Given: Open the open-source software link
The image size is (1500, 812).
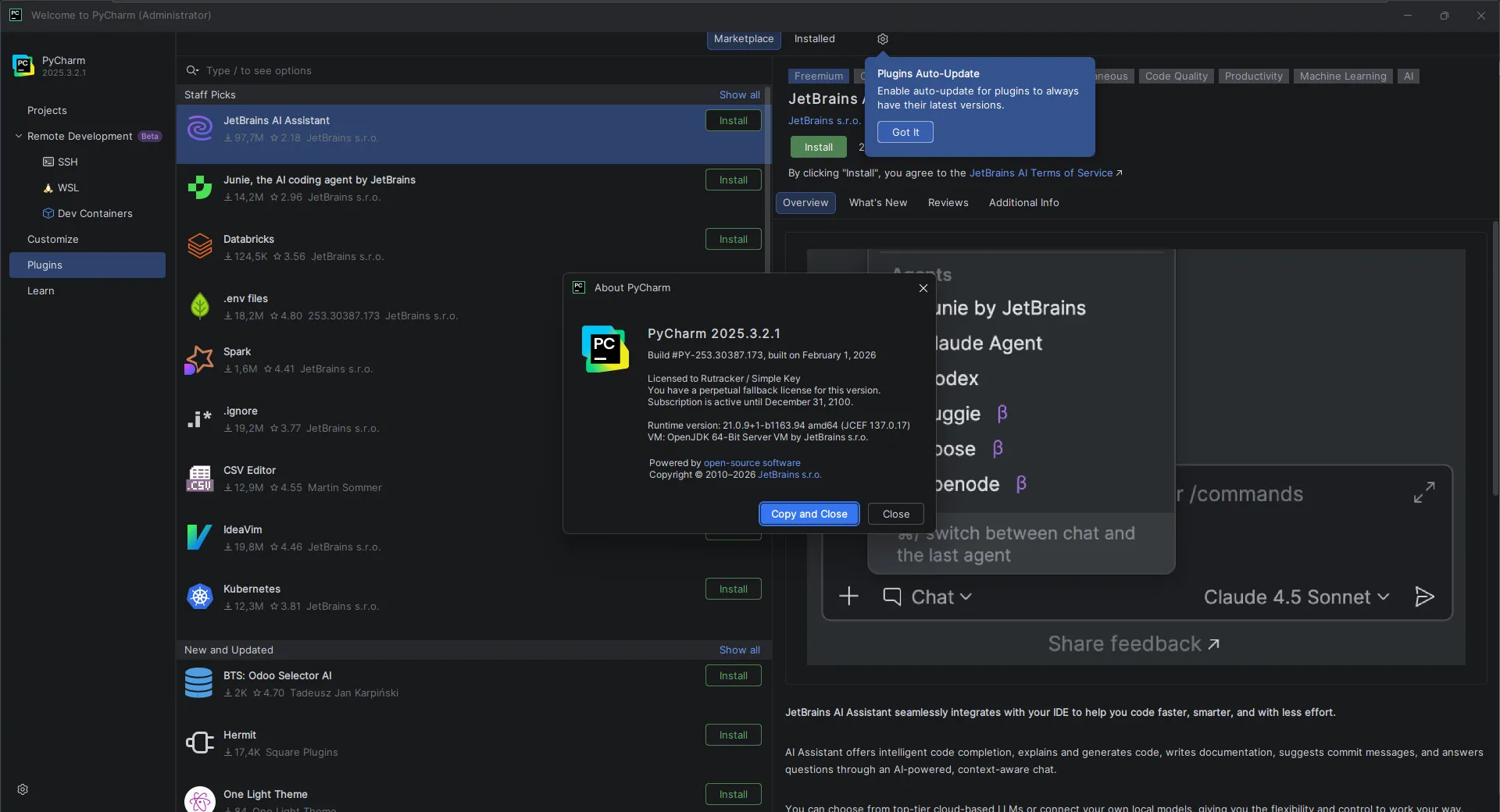Looking at the screenshot, I should (752, 463).
